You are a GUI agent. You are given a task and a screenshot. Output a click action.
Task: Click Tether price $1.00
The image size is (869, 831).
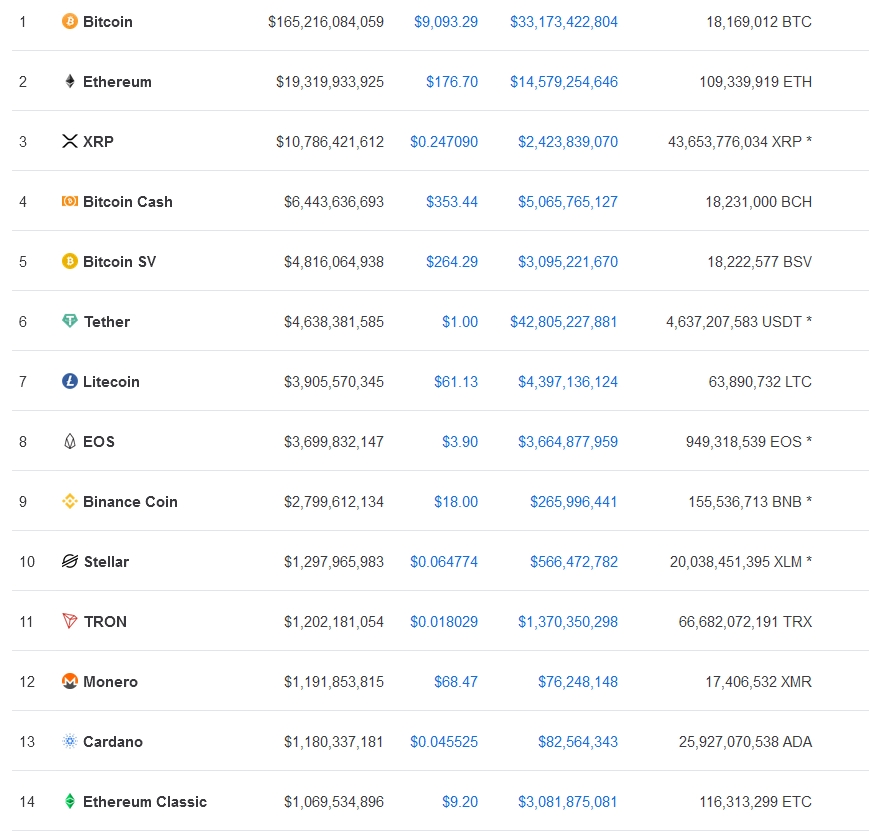tap(459, 322)
